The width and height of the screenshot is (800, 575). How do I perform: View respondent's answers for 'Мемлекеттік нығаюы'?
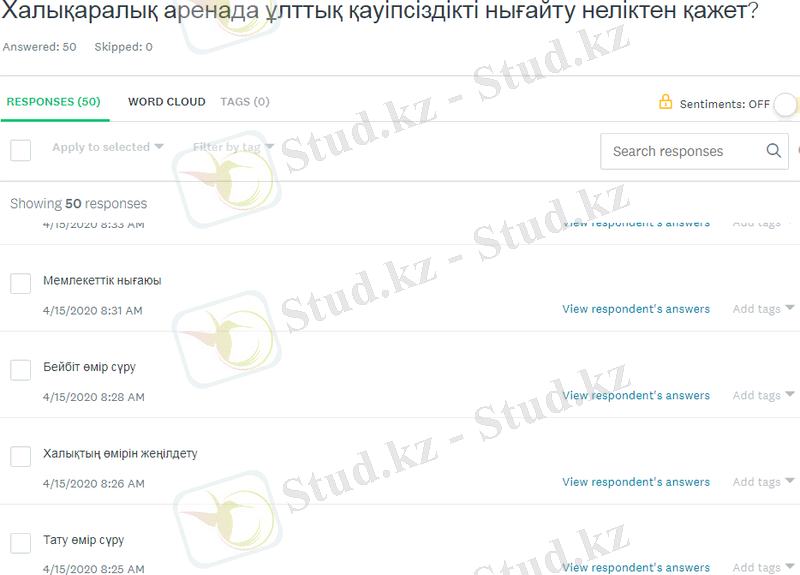(x=636, y=309)
